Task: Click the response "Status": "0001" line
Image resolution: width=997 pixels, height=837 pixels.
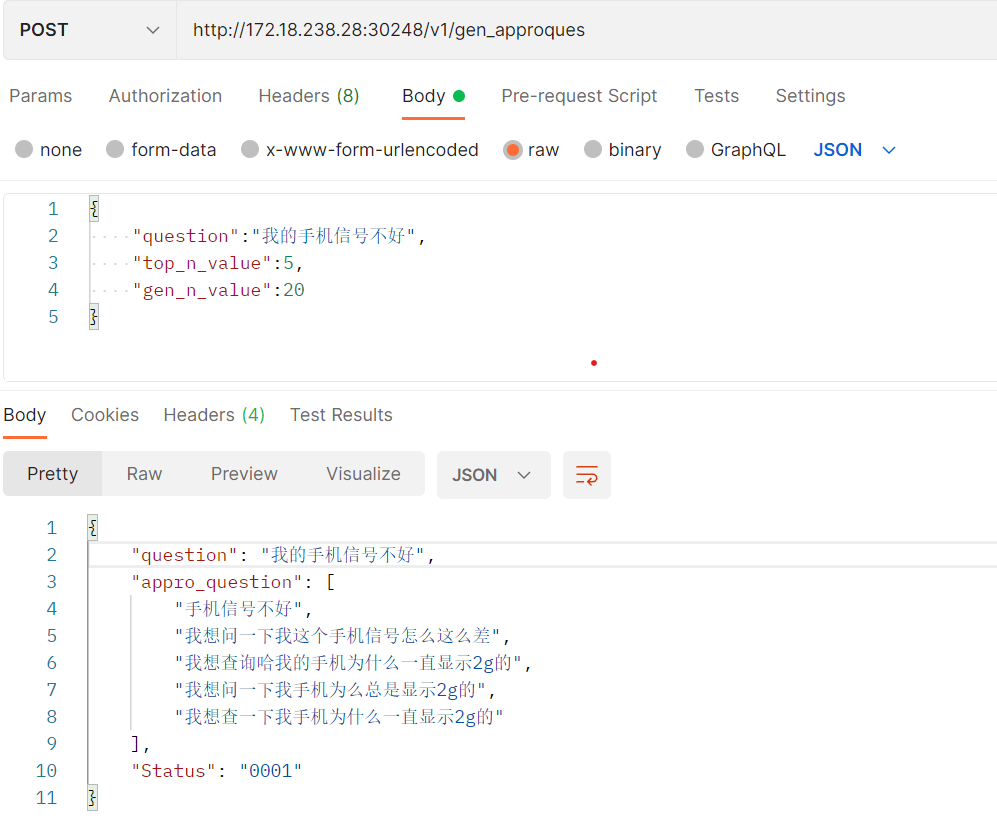Action: [216, 771]
